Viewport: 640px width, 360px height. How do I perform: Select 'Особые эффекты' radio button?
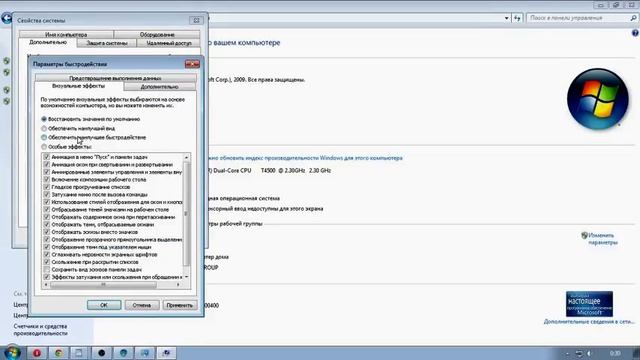coord(44,147)
